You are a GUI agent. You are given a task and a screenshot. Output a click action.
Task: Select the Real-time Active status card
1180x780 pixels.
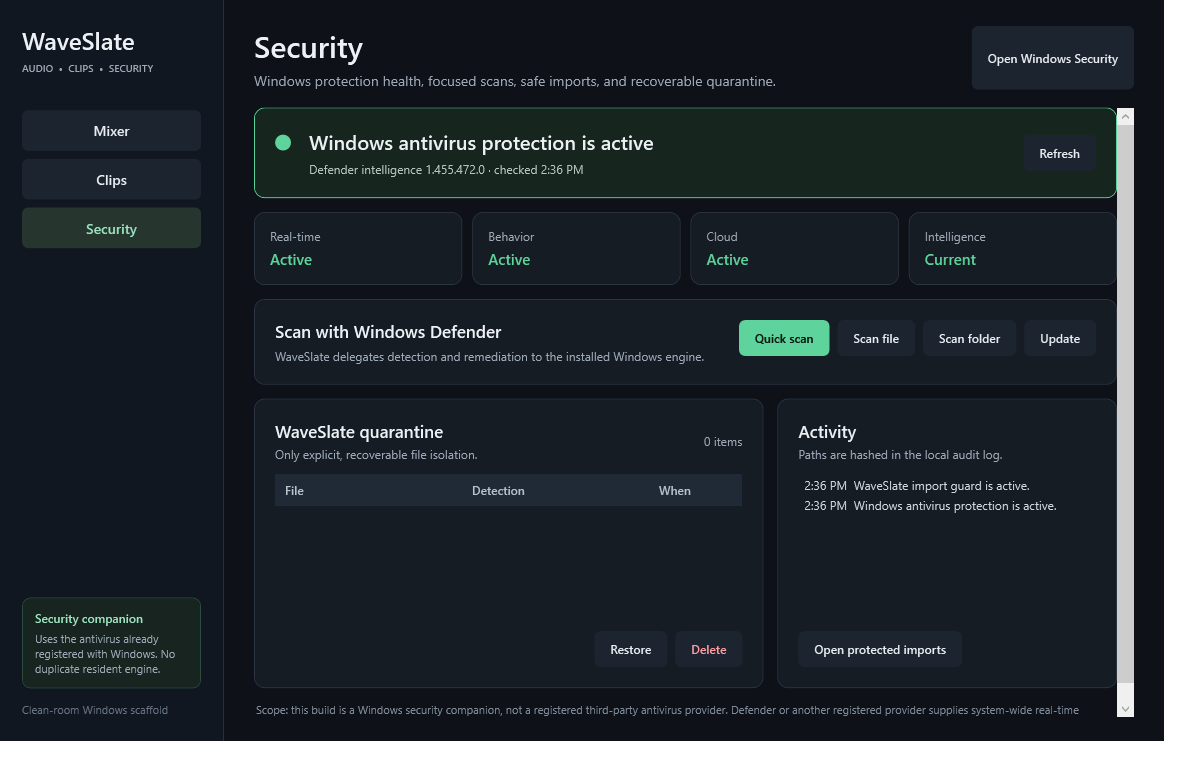[x=358, y=248]
